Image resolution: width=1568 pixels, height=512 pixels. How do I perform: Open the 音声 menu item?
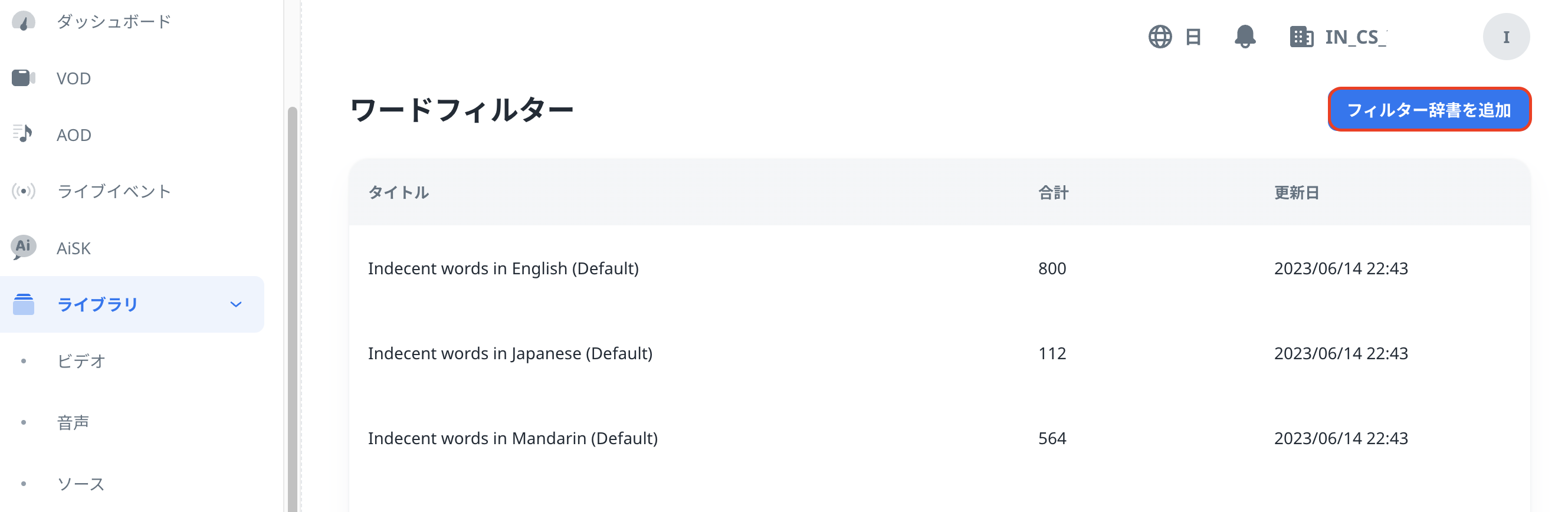click(x=73, y=421)
